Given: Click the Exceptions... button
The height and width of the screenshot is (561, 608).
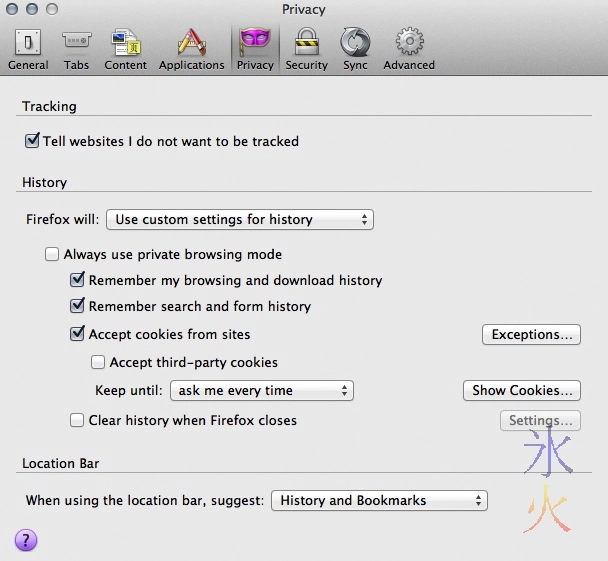Looking at the screenshot, I should click(531, 335).
